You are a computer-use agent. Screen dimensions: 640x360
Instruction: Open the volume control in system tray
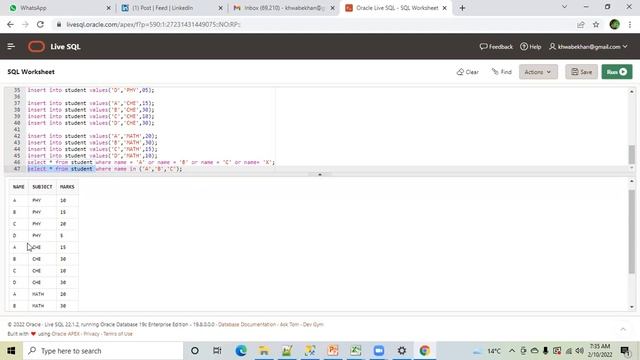coord(579,351)
